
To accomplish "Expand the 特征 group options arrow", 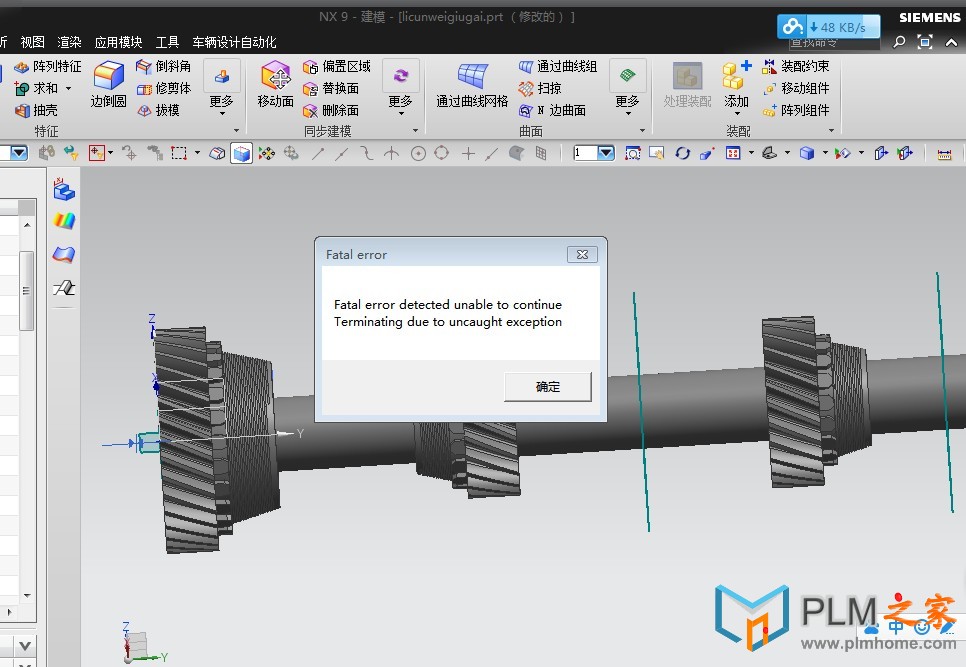I will pos(236,131).
